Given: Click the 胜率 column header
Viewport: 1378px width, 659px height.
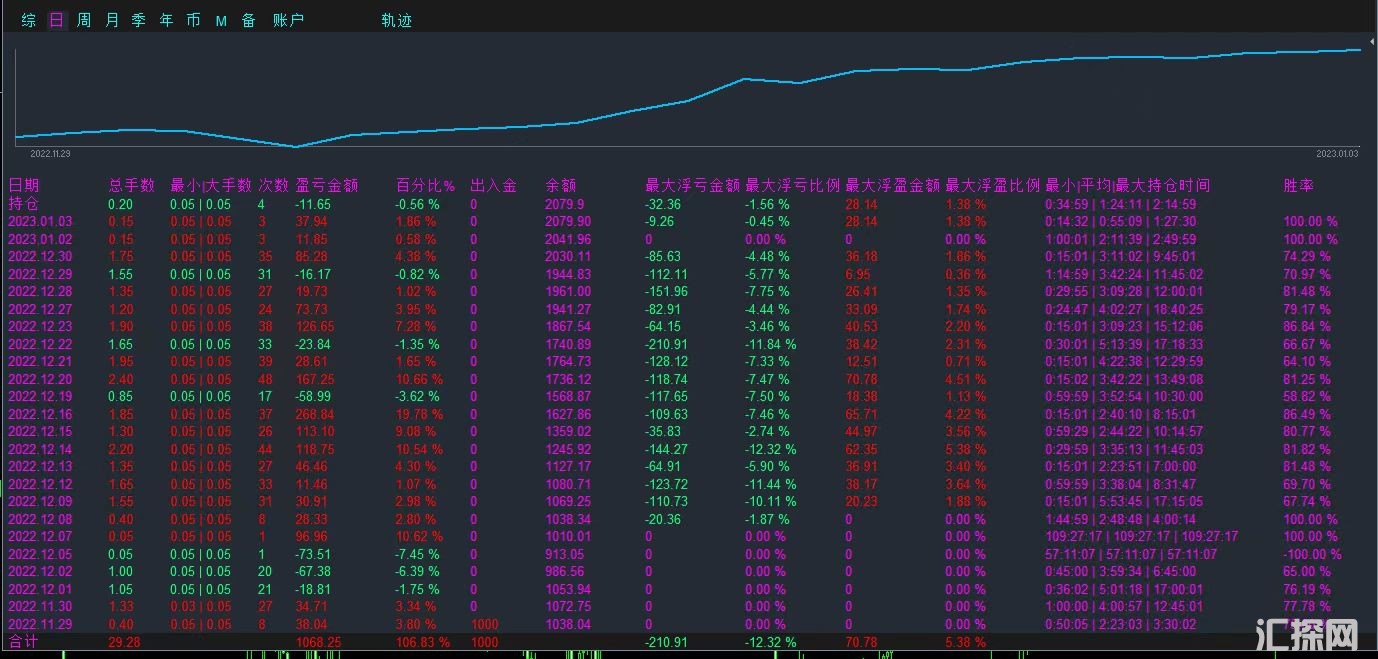Looking at the screenshot, I should pyautogui.click(x=1298, y=185).
